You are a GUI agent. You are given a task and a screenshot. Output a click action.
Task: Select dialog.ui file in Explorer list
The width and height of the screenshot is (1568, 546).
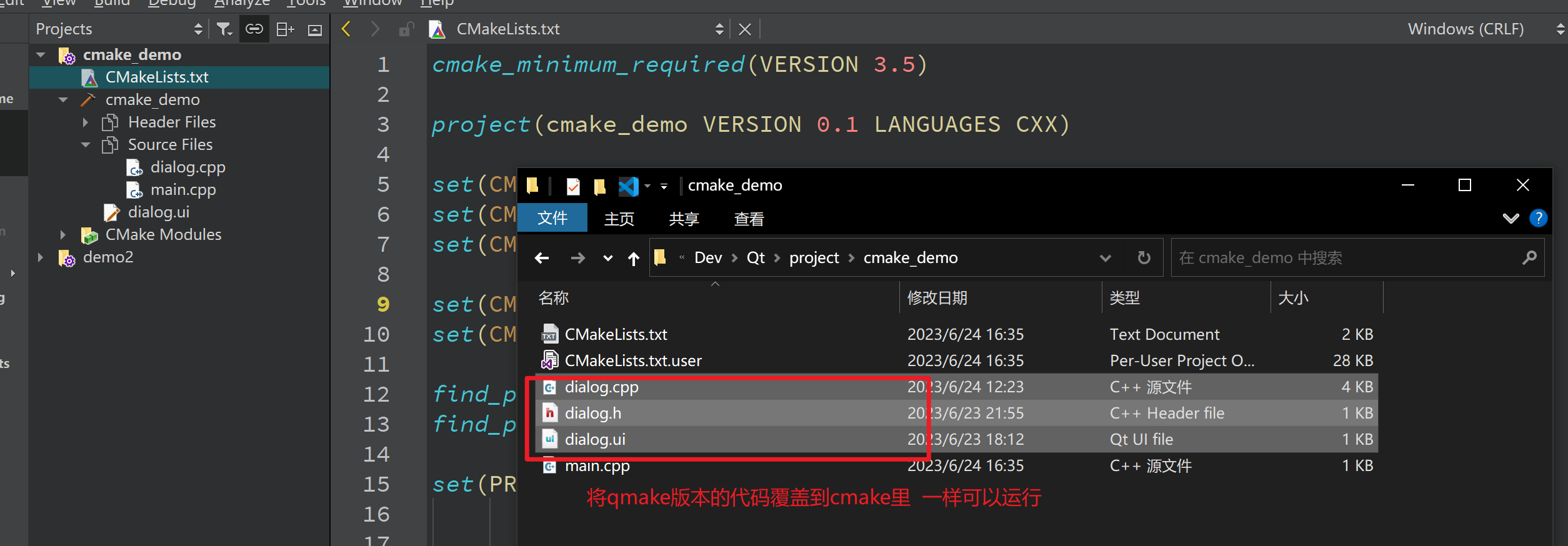956,439
